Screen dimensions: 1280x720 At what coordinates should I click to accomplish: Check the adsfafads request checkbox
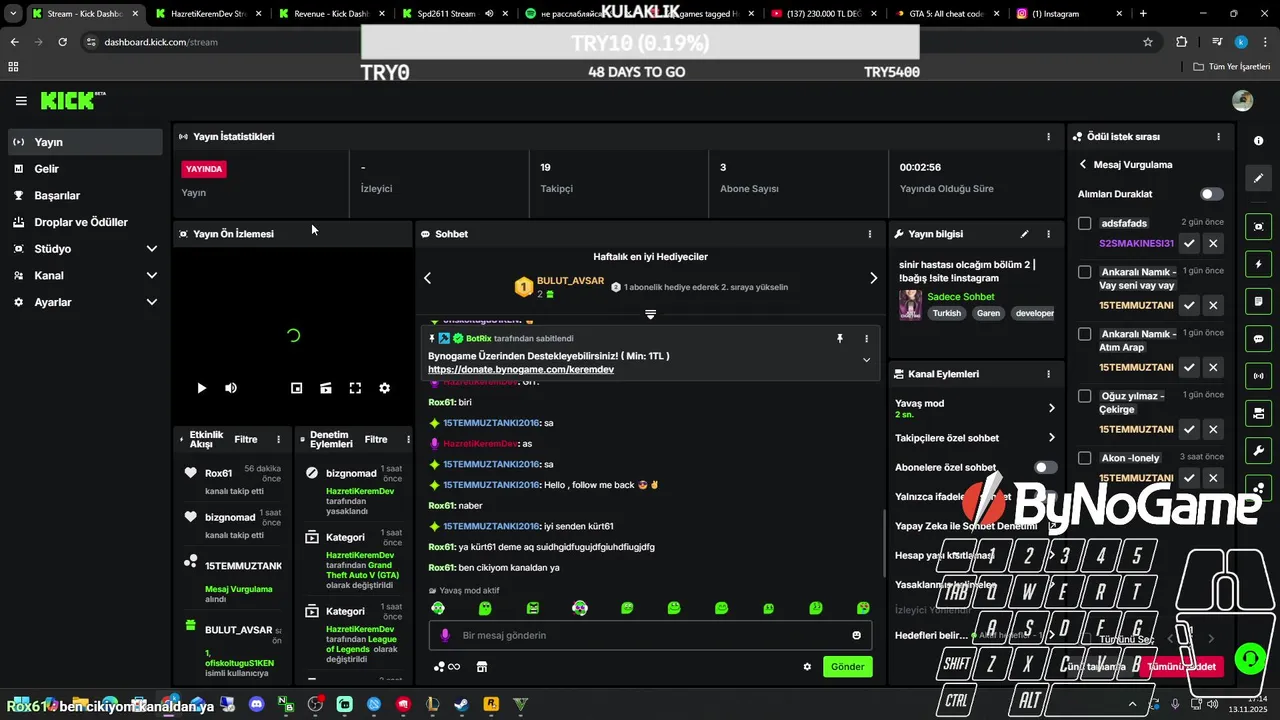[x=1084, y=223]
